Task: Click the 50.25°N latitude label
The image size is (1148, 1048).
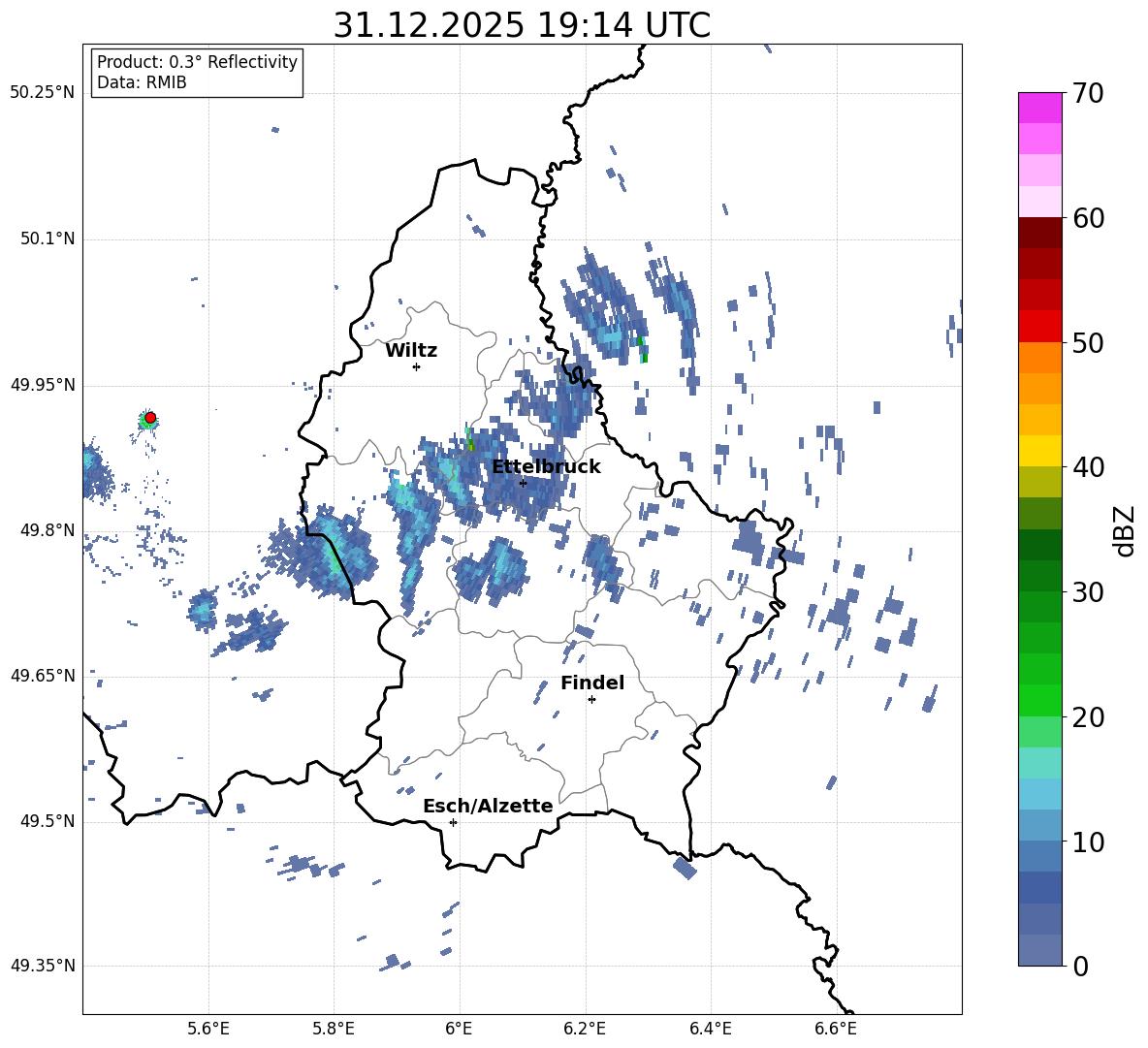Action: pos(43,93)
